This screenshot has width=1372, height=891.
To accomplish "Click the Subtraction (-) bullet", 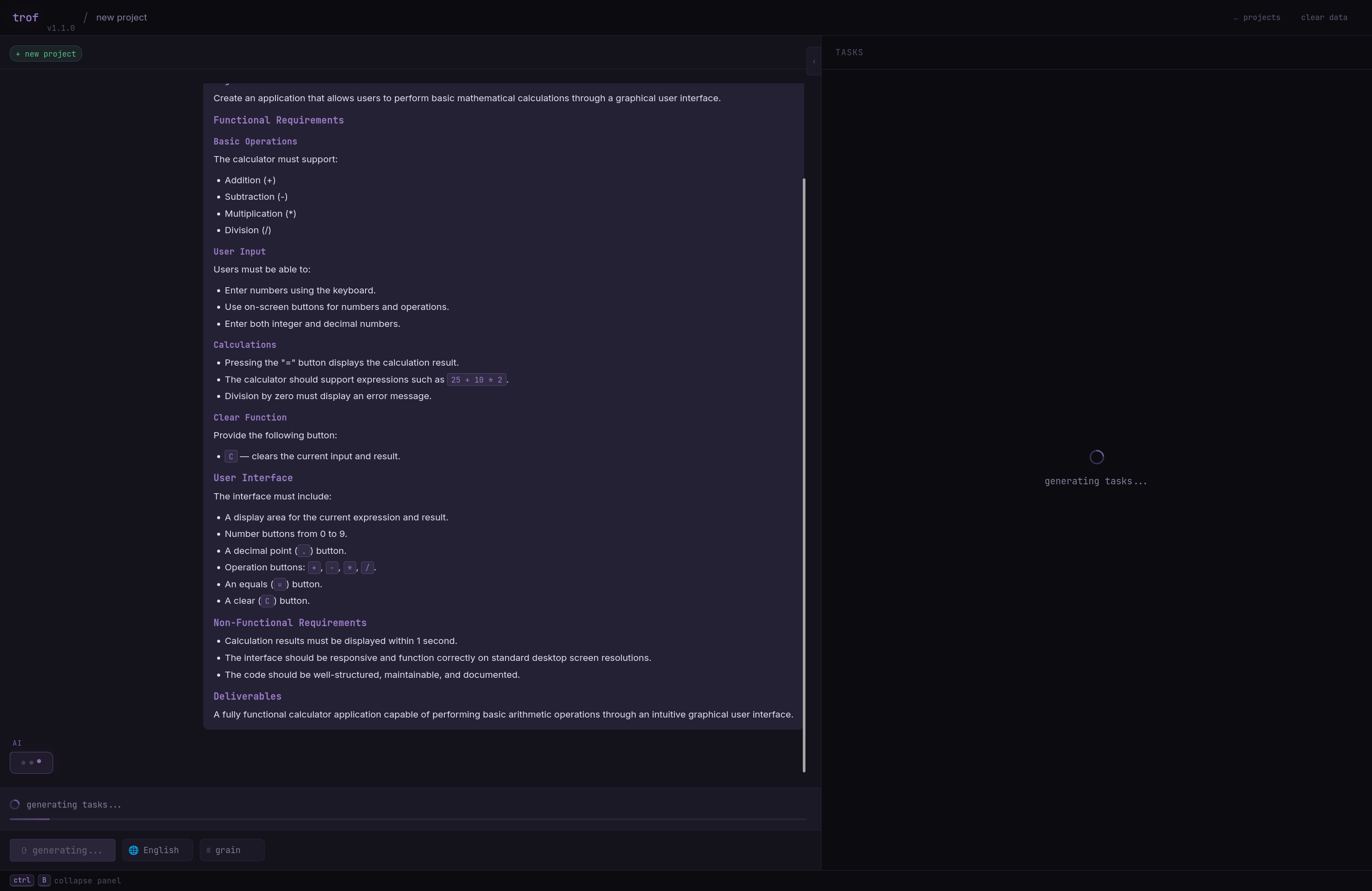I will click(x=256, y=197).
